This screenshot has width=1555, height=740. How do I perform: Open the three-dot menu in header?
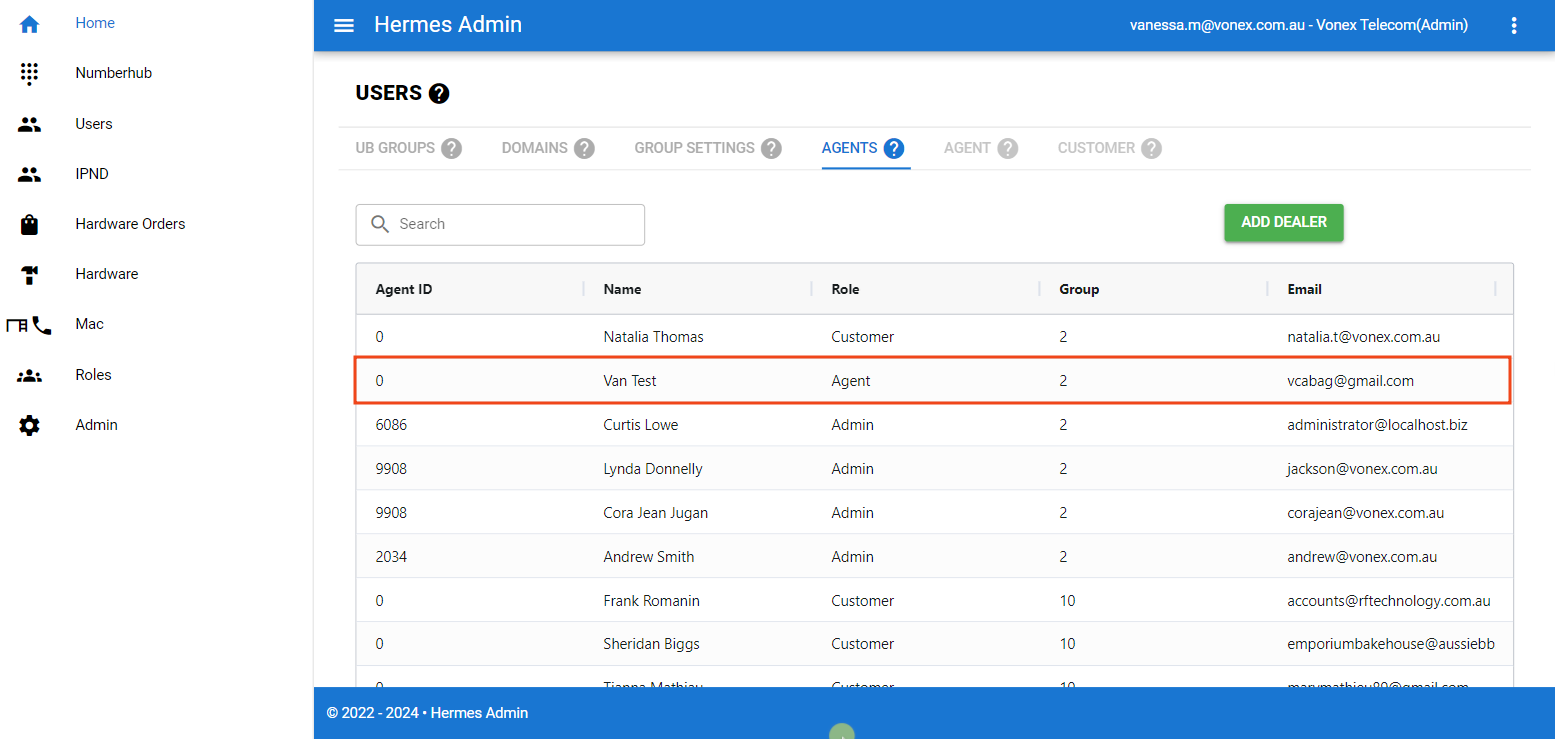point(1514,26)
